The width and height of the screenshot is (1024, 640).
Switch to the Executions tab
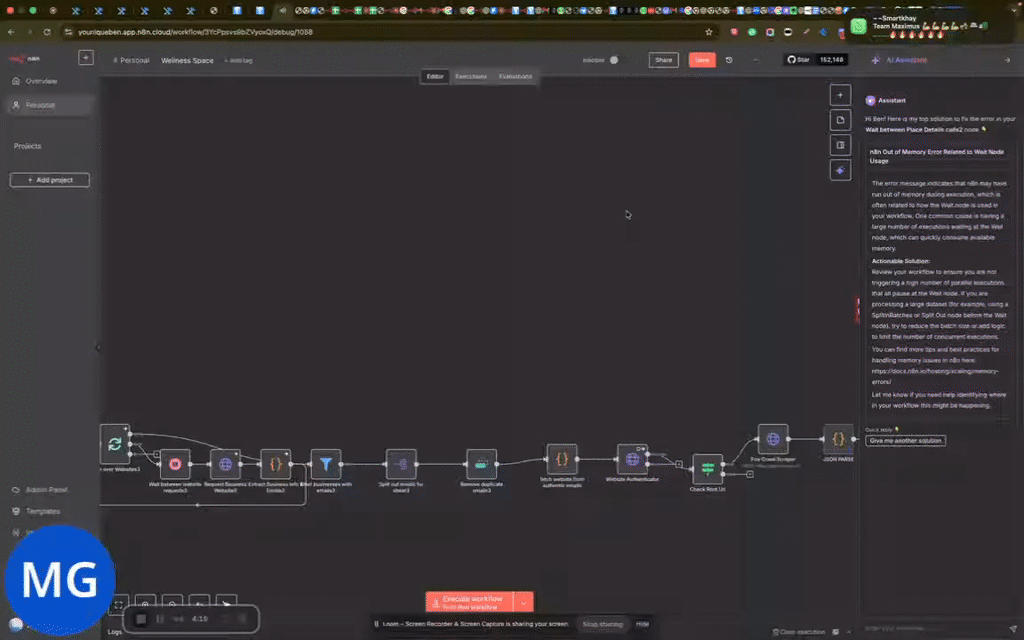pyautogui.click(x=471, y=76)
